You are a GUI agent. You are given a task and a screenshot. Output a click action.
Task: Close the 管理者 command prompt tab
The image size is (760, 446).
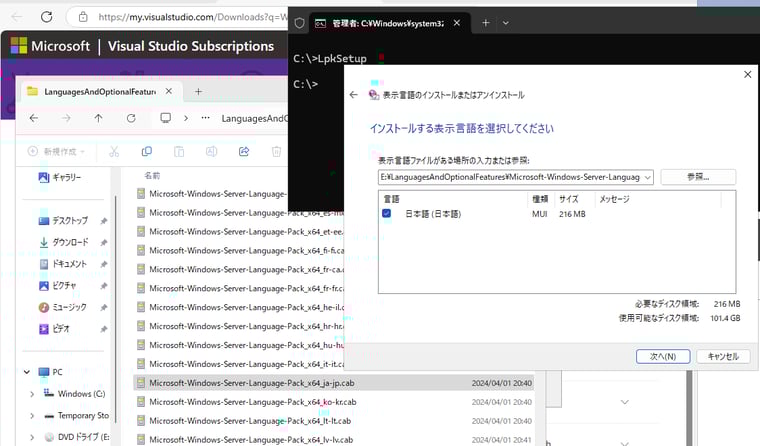(457, 23)
